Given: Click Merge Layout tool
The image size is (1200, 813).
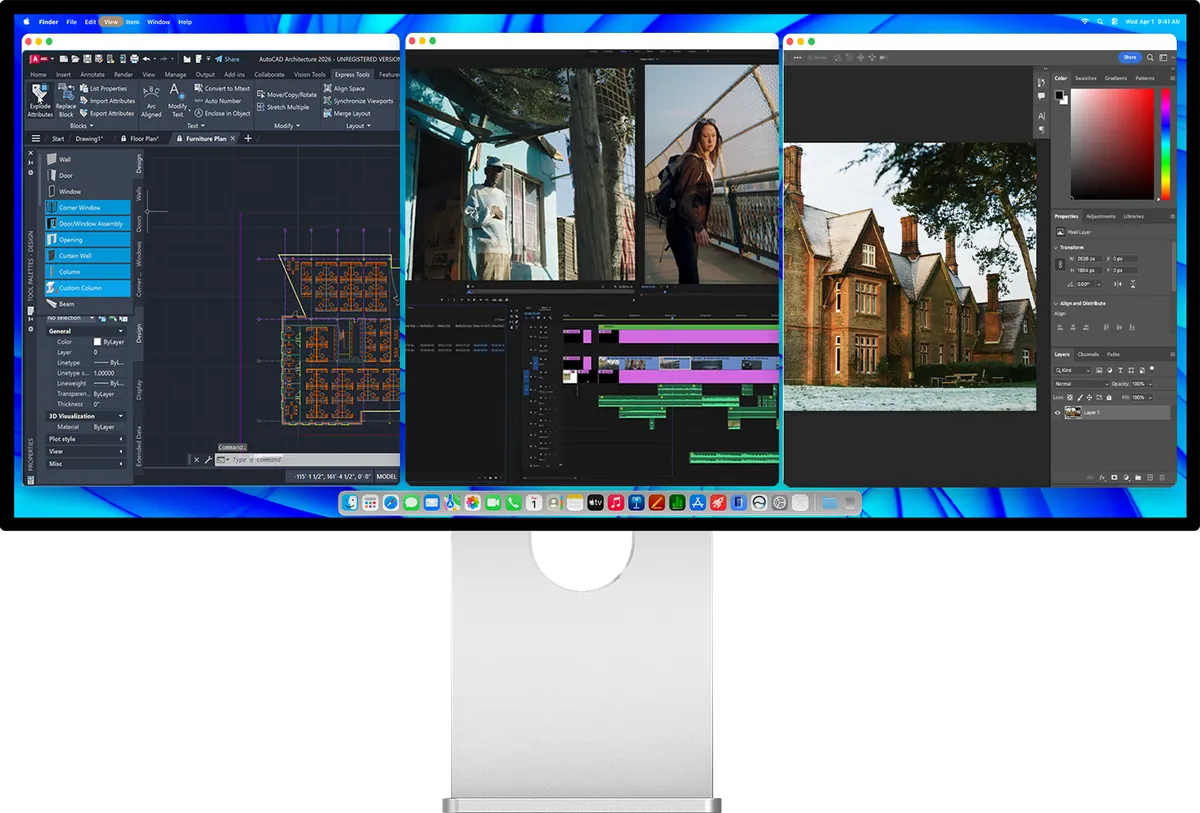Looking at the screenshot, I should pyautogui.click(x=347, y=113).
